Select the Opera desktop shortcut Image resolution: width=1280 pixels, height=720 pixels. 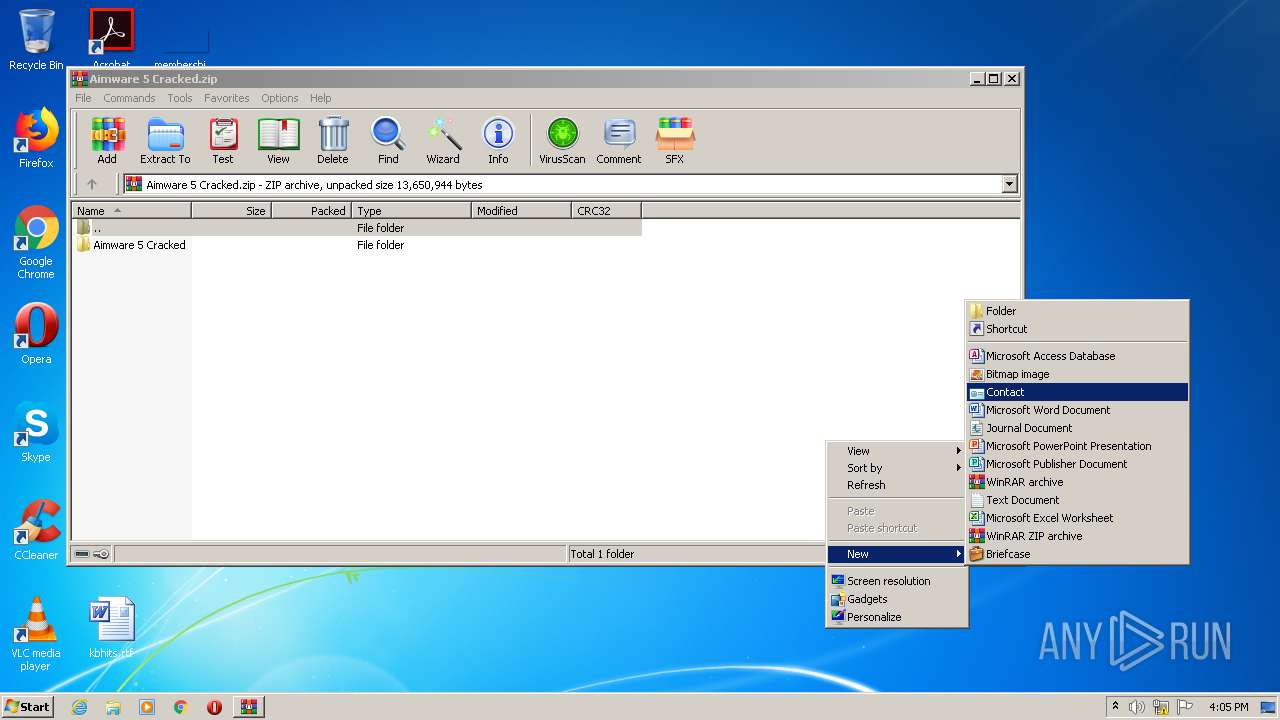point(36,334)
